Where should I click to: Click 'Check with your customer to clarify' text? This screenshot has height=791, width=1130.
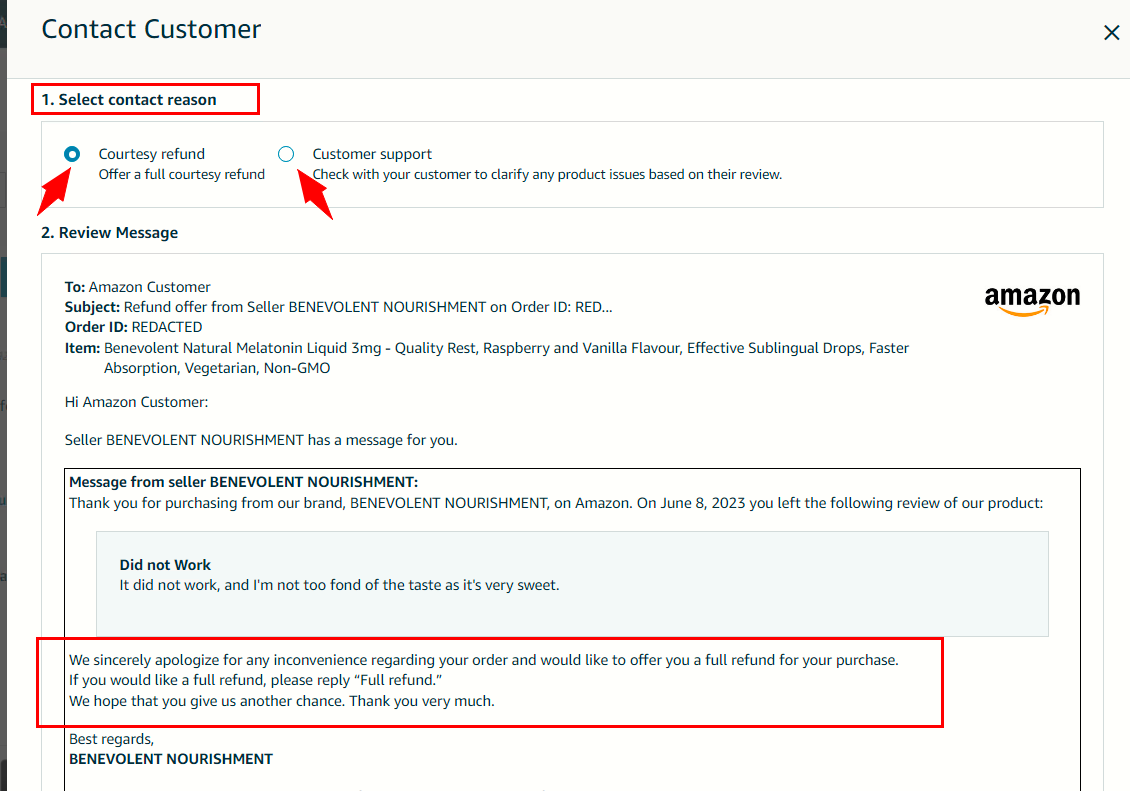547,174
